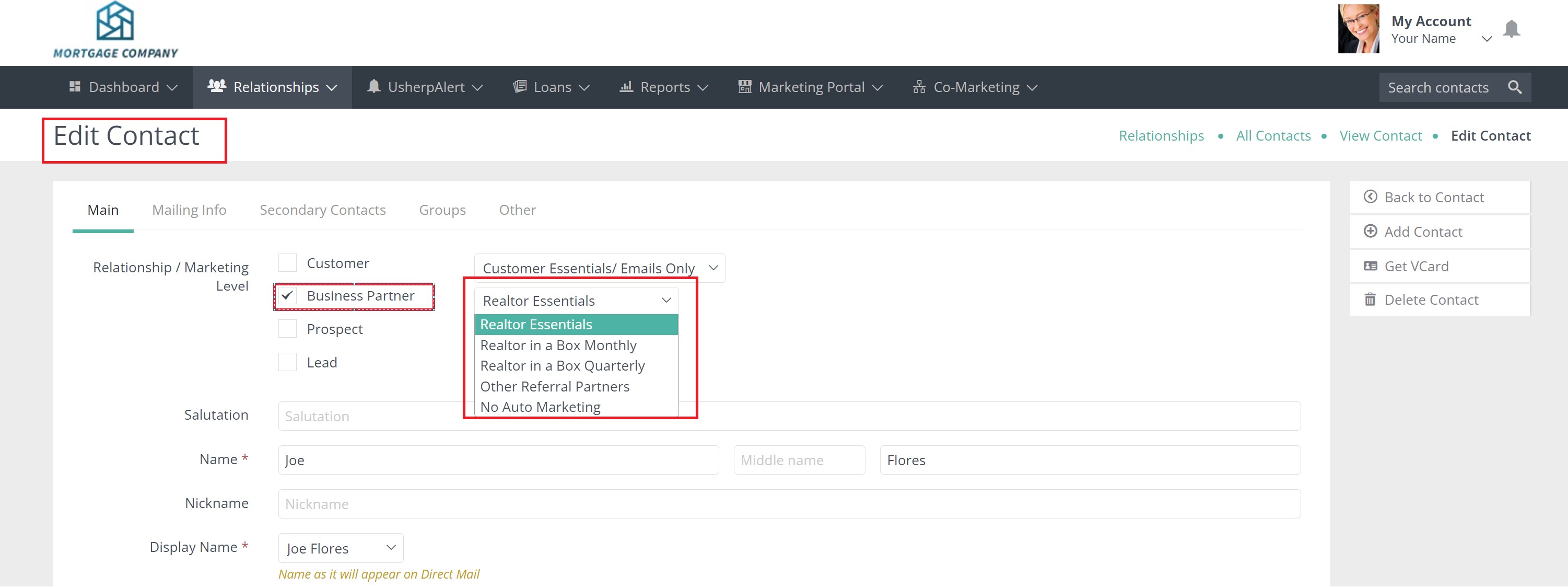The height and width of the screenshot is (588, 1568).
Task: Open the Marketing Portal menu
Action: click(810, 87)
